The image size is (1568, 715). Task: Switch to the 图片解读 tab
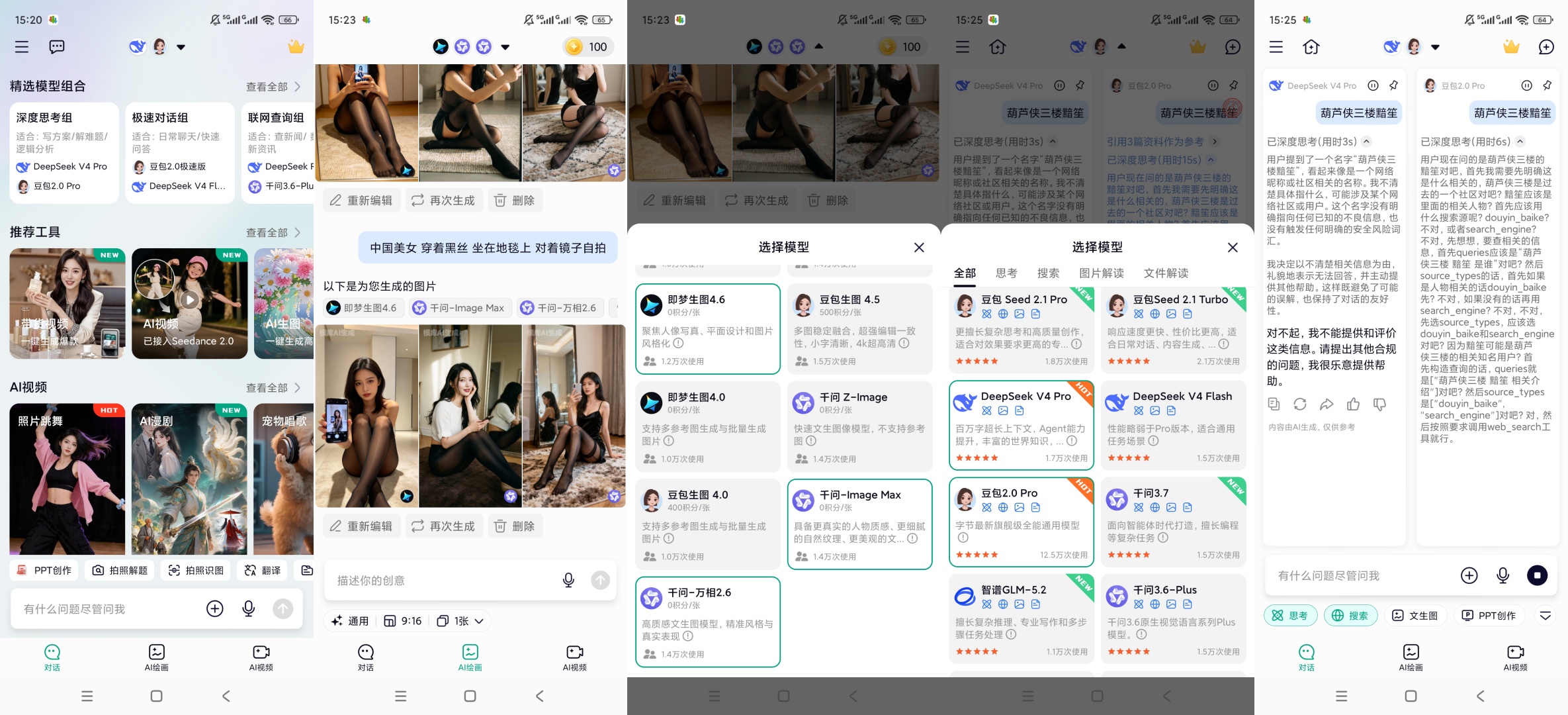tap(1101, 273)
